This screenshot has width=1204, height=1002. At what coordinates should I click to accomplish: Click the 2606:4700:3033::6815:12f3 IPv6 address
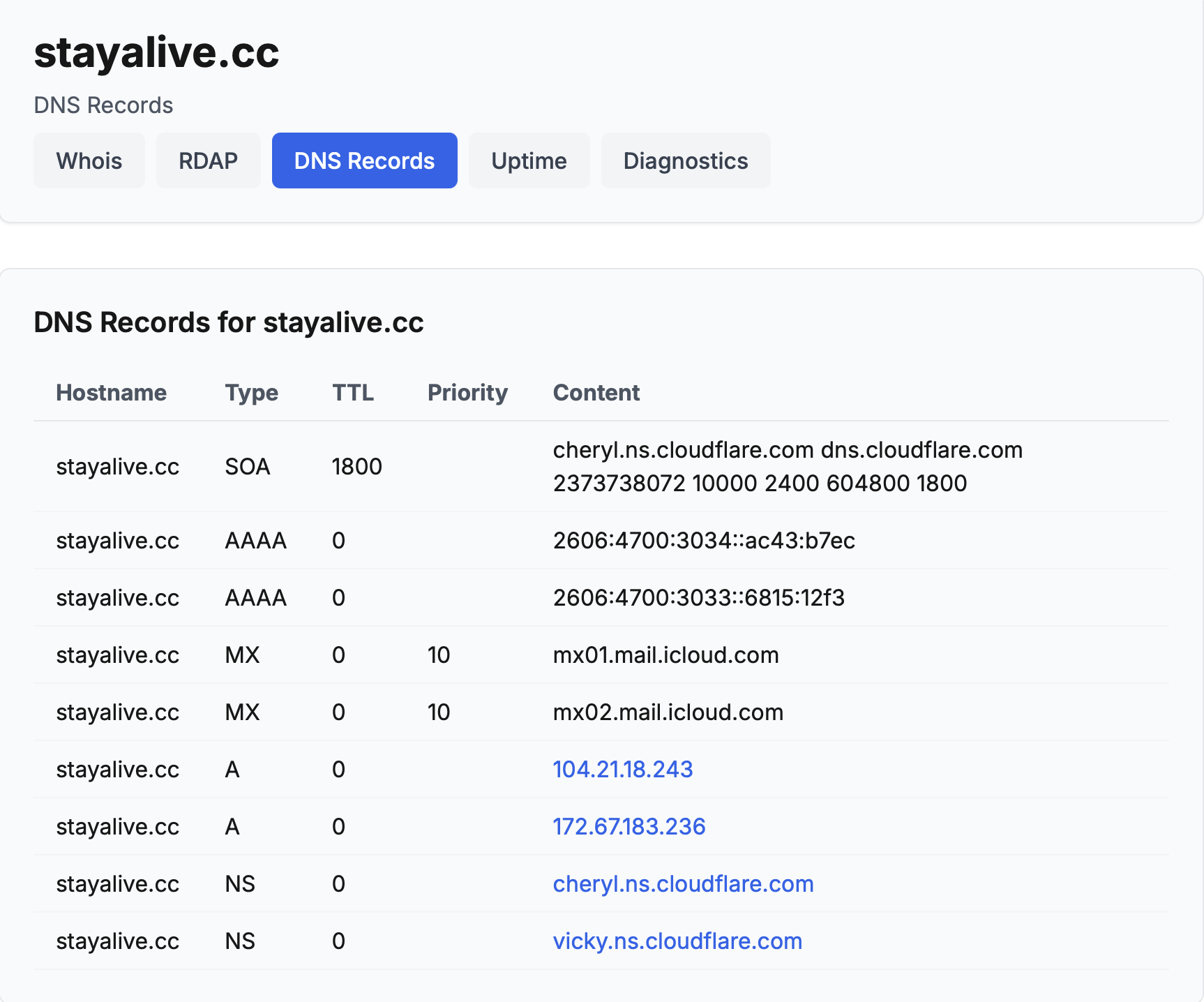[x=698, y=597]
